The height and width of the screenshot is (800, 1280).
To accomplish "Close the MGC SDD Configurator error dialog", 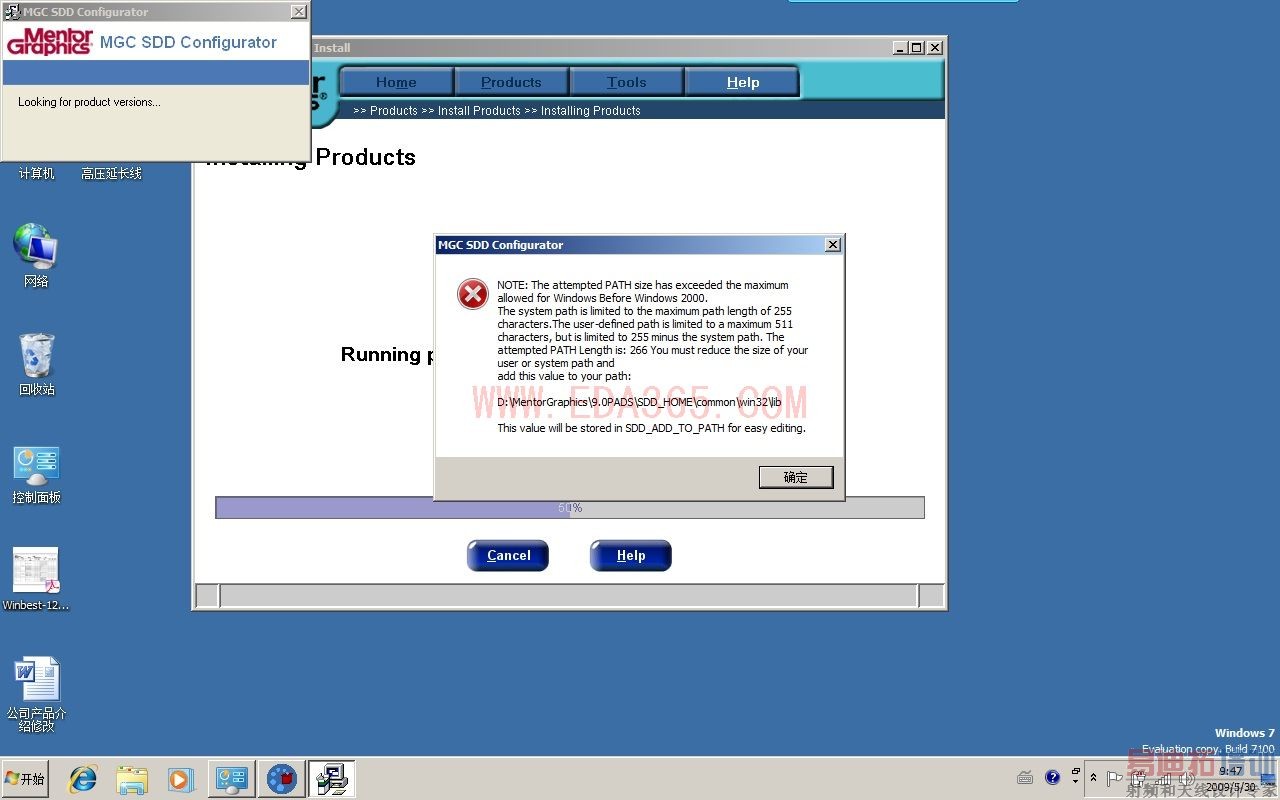I will [833, 245].
